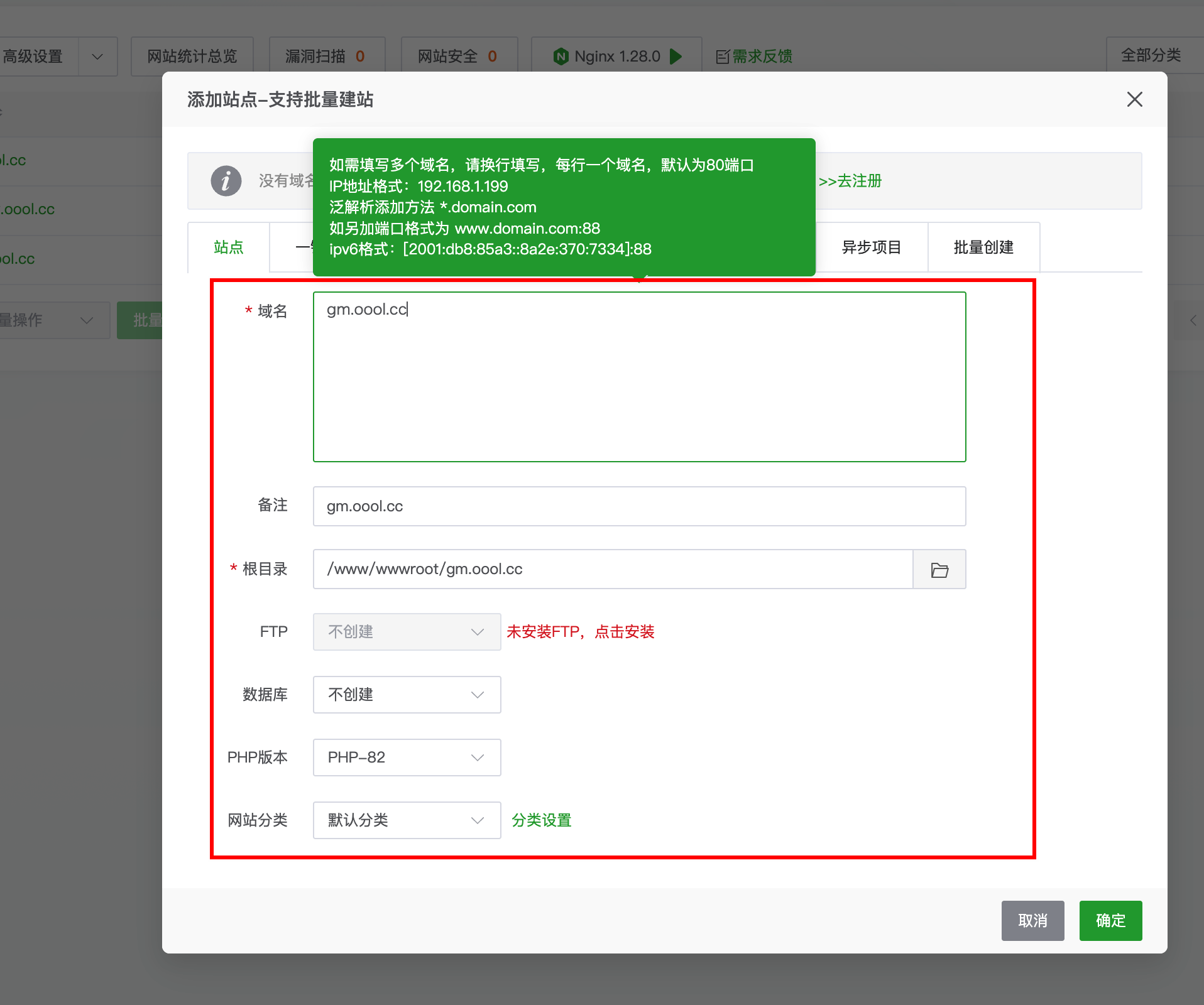Open the FTP creation dropdown showing 不创建

pos(406,631)
